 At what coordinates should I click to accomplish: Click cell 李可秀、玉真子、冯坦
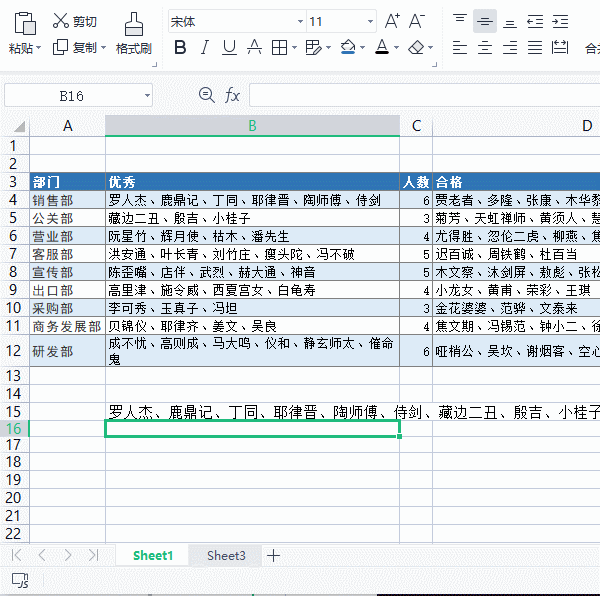point(252,308)
